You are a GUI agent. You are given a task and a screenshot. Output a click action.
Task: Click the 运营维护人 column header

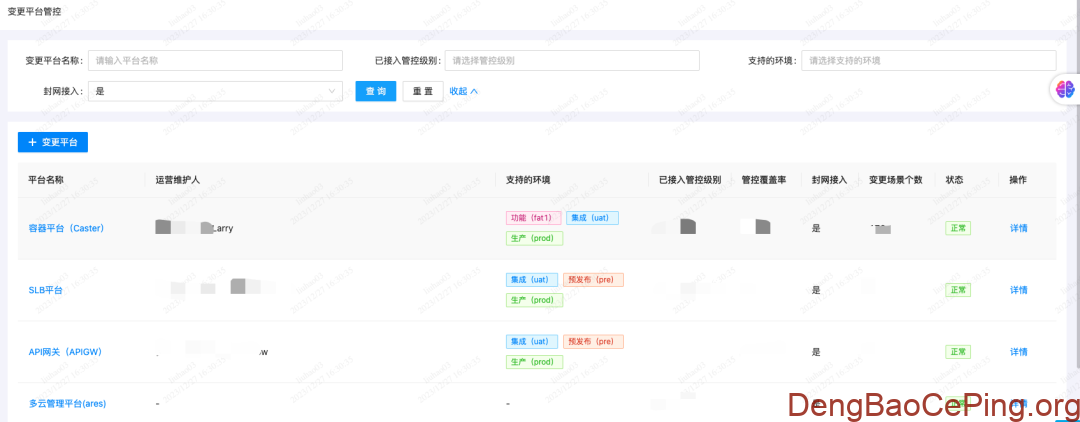click(x=178, y=180)
